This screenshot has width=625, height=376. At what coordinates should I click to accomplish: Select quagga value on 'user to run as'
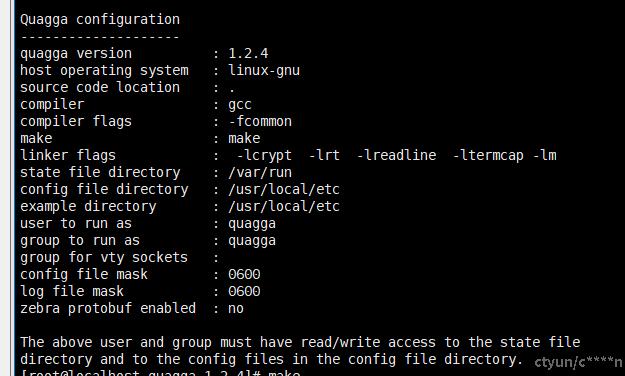coord(252,224)
